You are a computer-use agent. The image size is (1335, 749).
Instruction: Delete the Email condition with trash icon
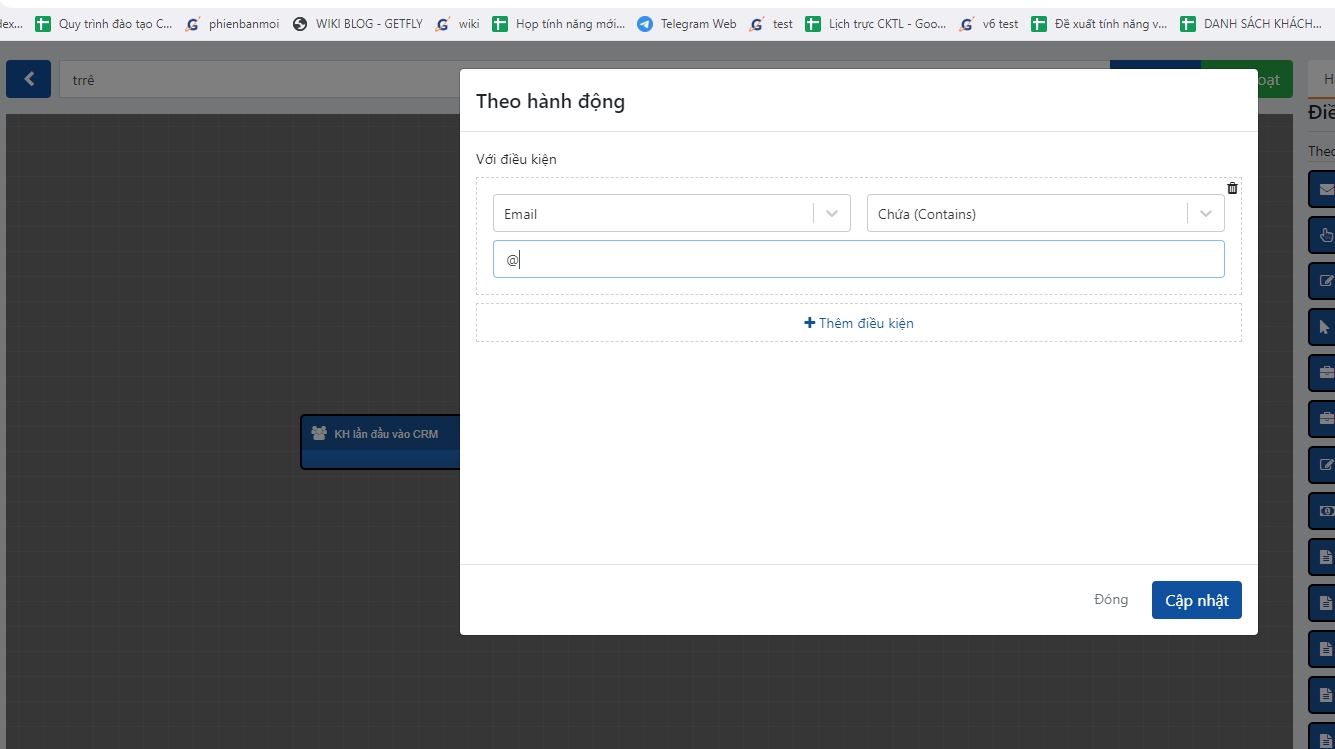click(x=1232, y=188)
